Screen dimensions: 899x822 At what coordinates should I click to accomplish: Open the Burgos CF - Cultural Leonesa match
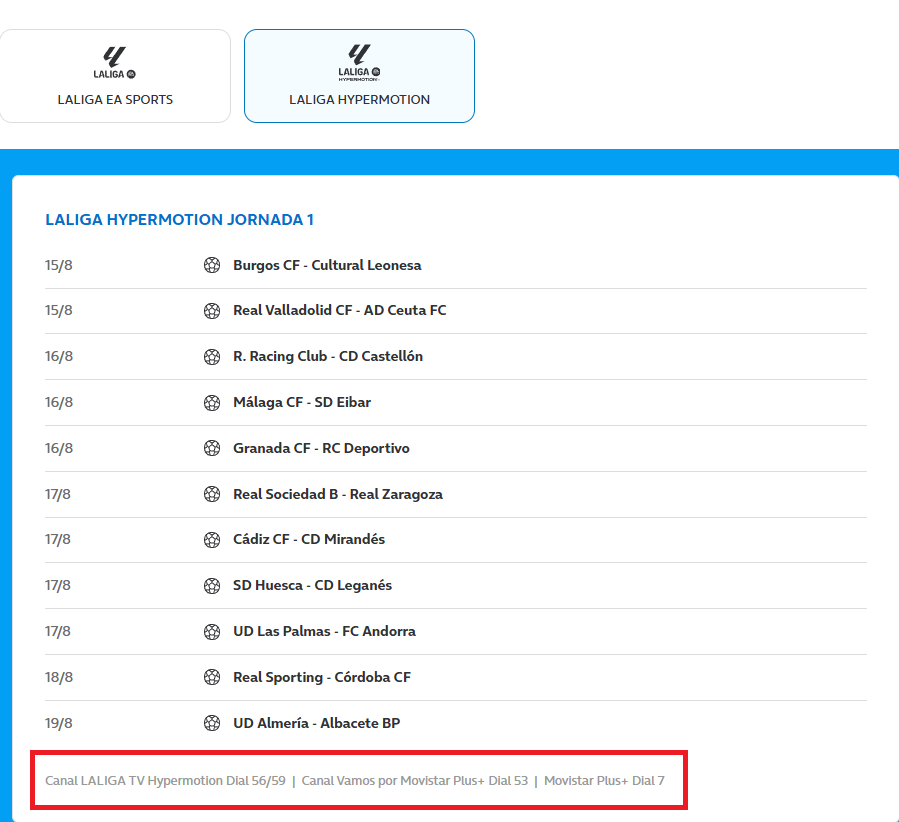pyautogui.click(x=327, y=265)
